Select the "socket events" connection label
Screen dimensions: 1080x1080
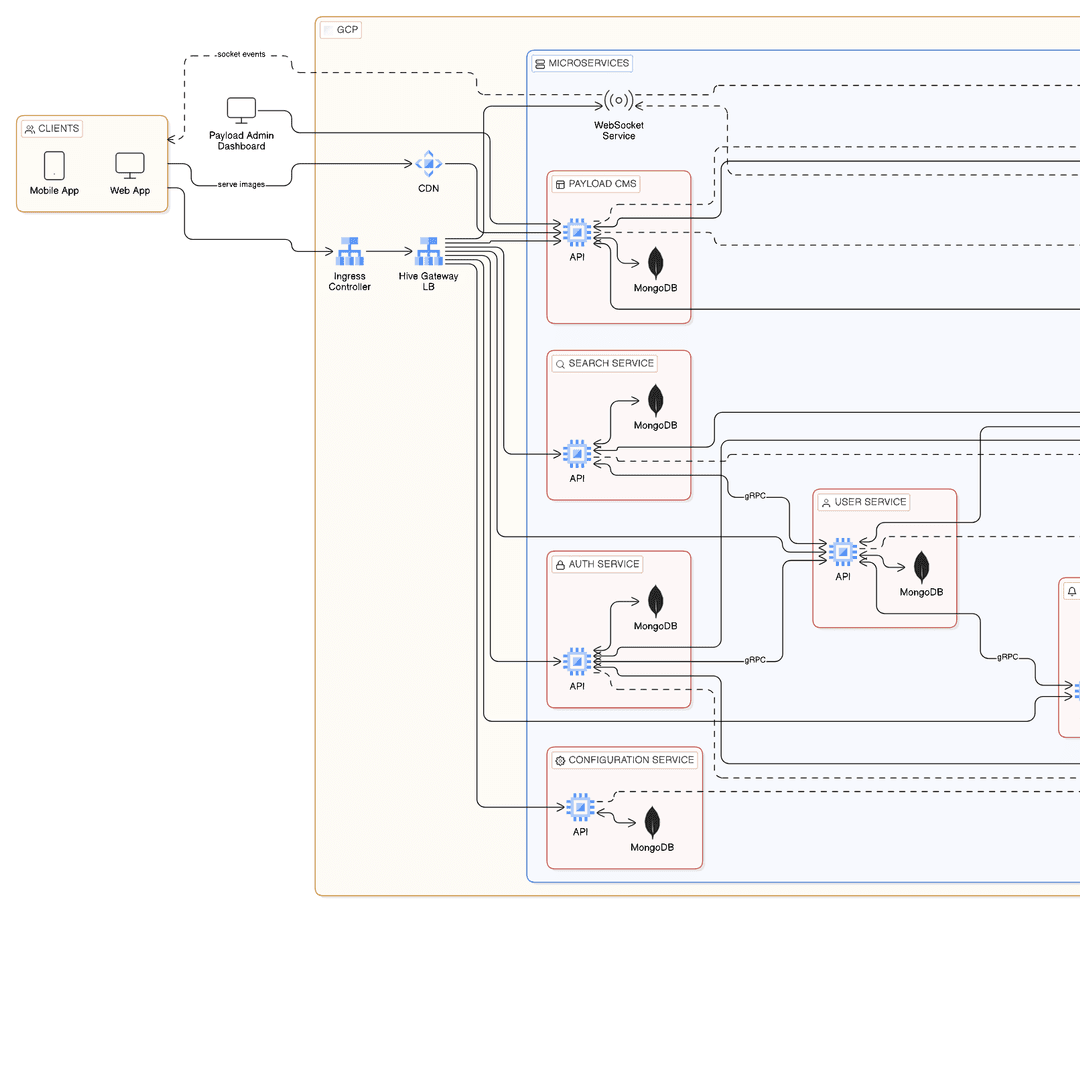pos(241,54)
